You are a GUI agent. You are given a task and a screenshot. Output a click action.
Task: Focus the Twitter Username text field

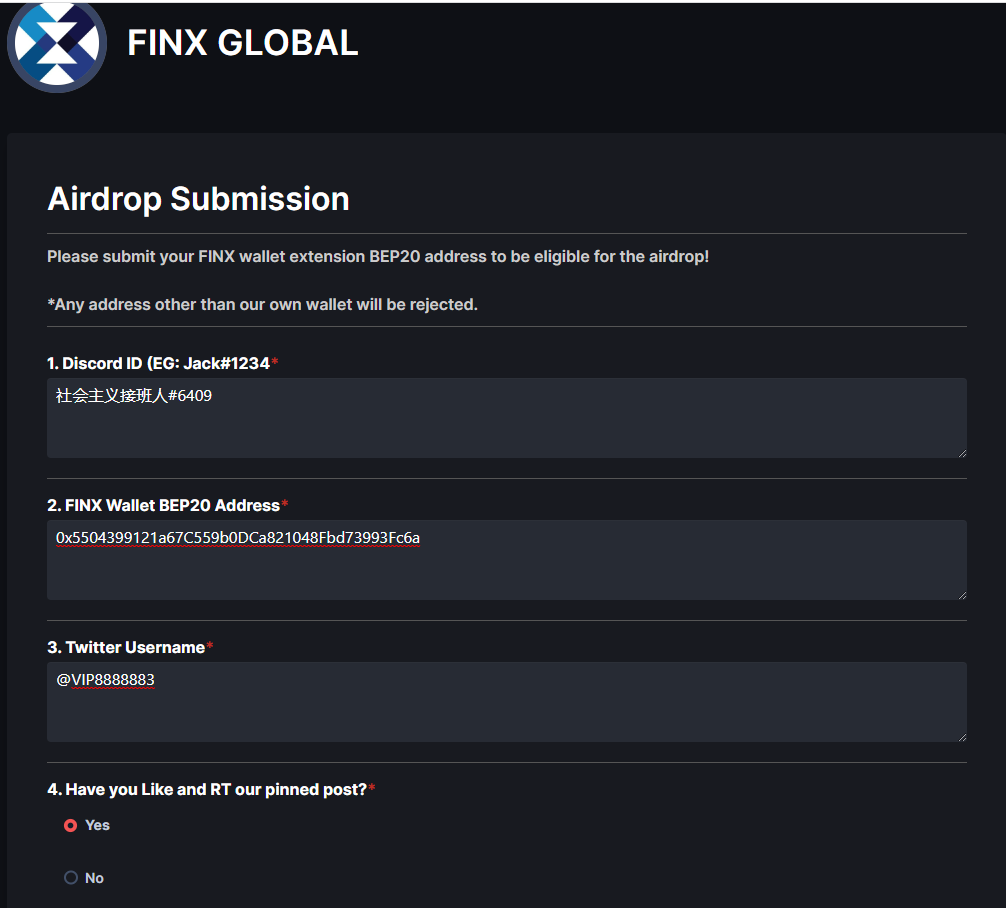tap(506, 702)
